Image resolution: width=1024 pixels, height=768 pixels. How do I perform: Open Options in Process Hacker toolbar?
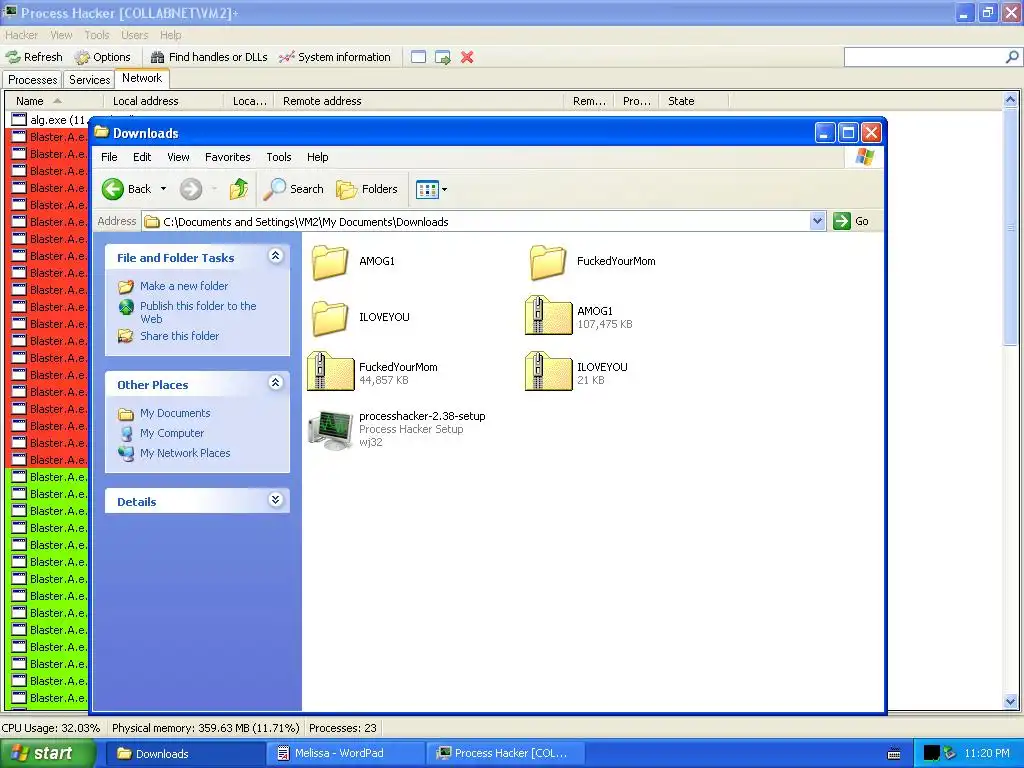(103, 57)
